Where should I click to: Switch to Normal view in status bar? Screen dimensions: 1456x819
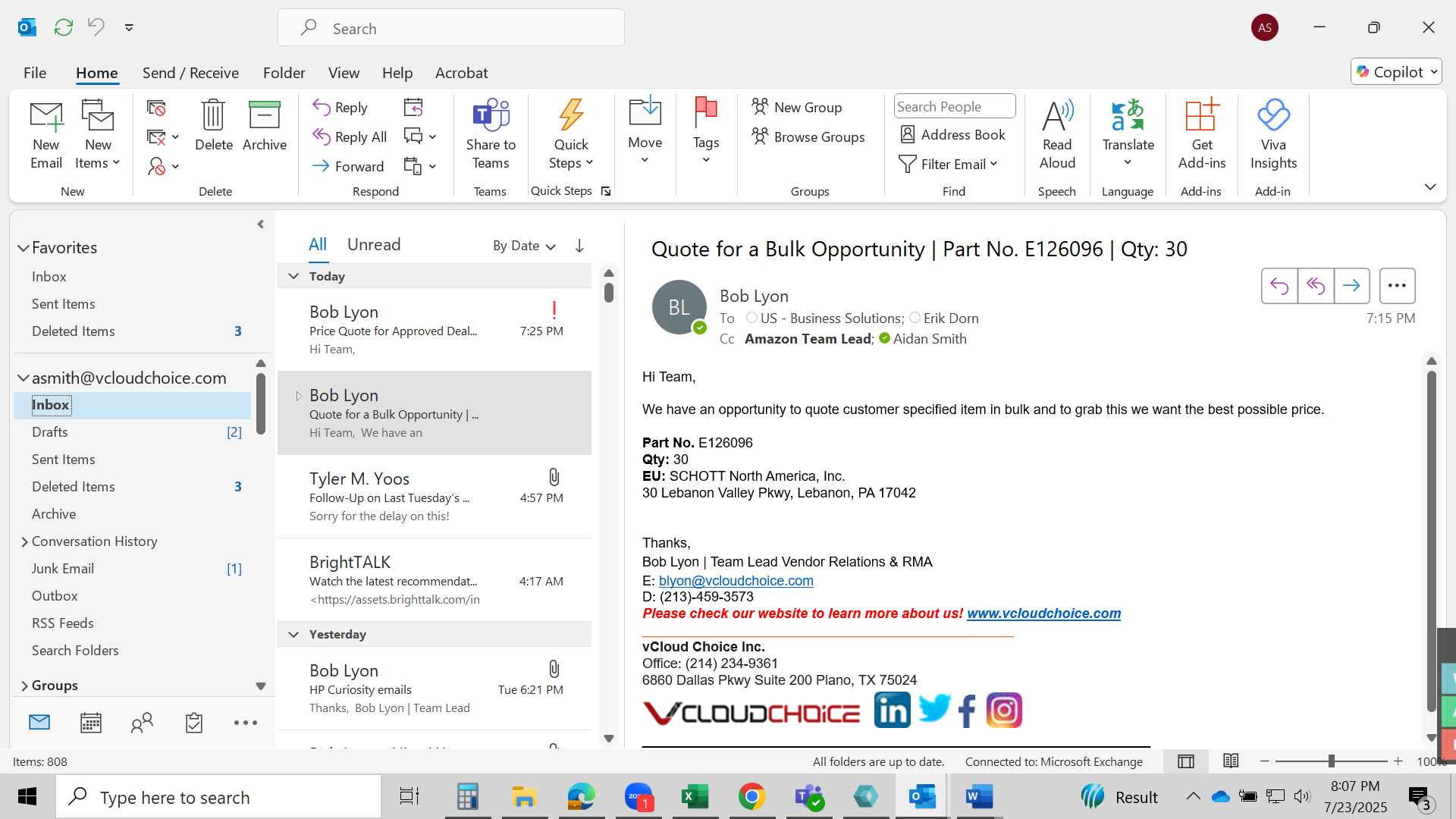pos(1186,761)
